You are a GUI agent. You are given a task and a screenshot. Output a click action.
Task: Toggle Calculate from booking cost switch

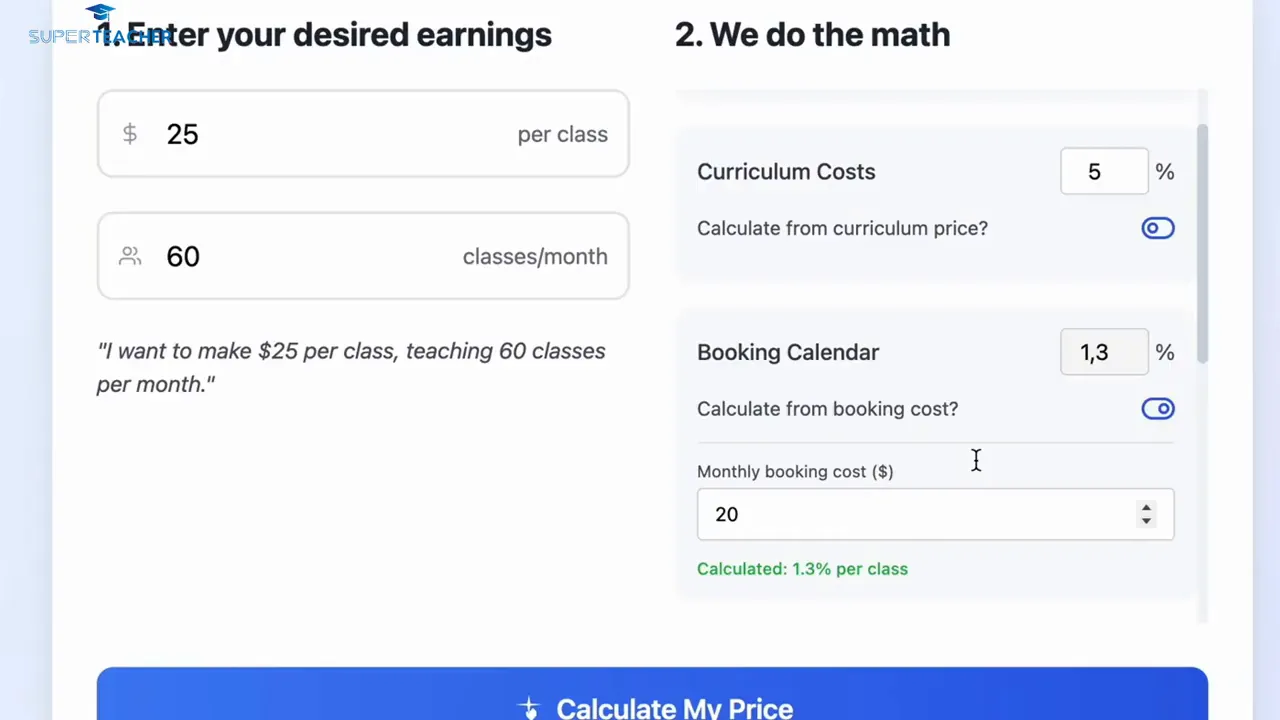1157,408
